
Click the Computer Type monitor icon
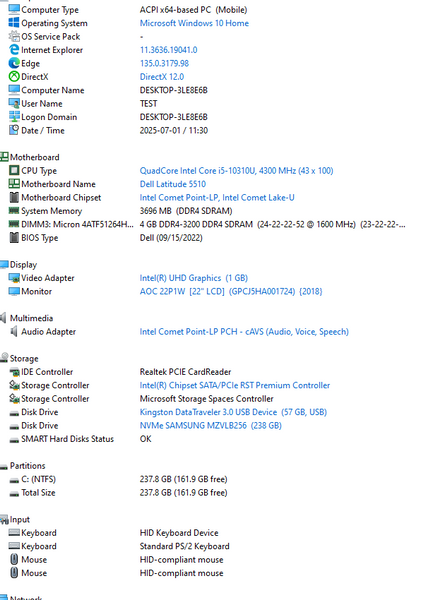(x=14, y=9)
